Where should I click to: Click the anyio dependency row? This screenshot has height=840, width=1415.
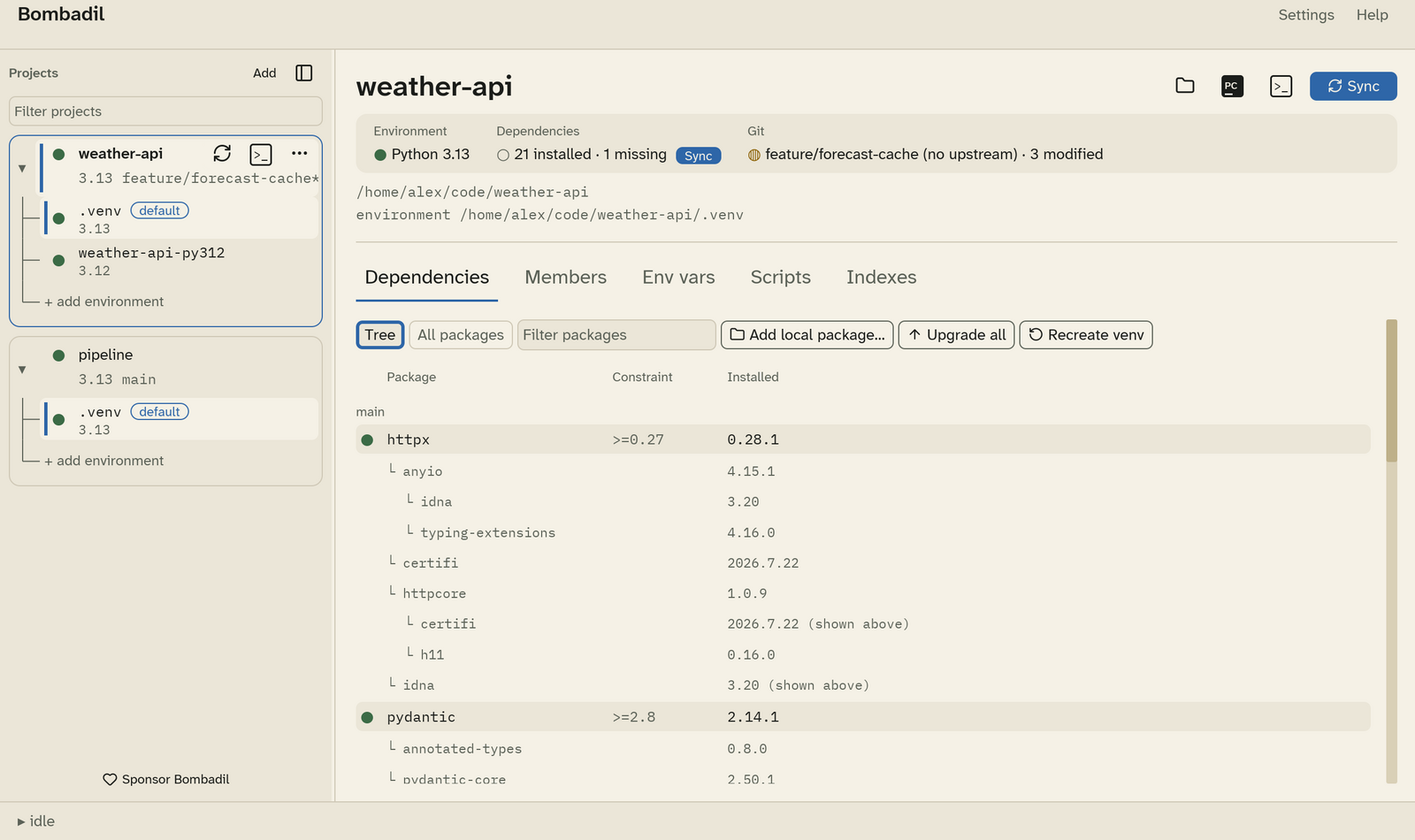tap(863, 471)
